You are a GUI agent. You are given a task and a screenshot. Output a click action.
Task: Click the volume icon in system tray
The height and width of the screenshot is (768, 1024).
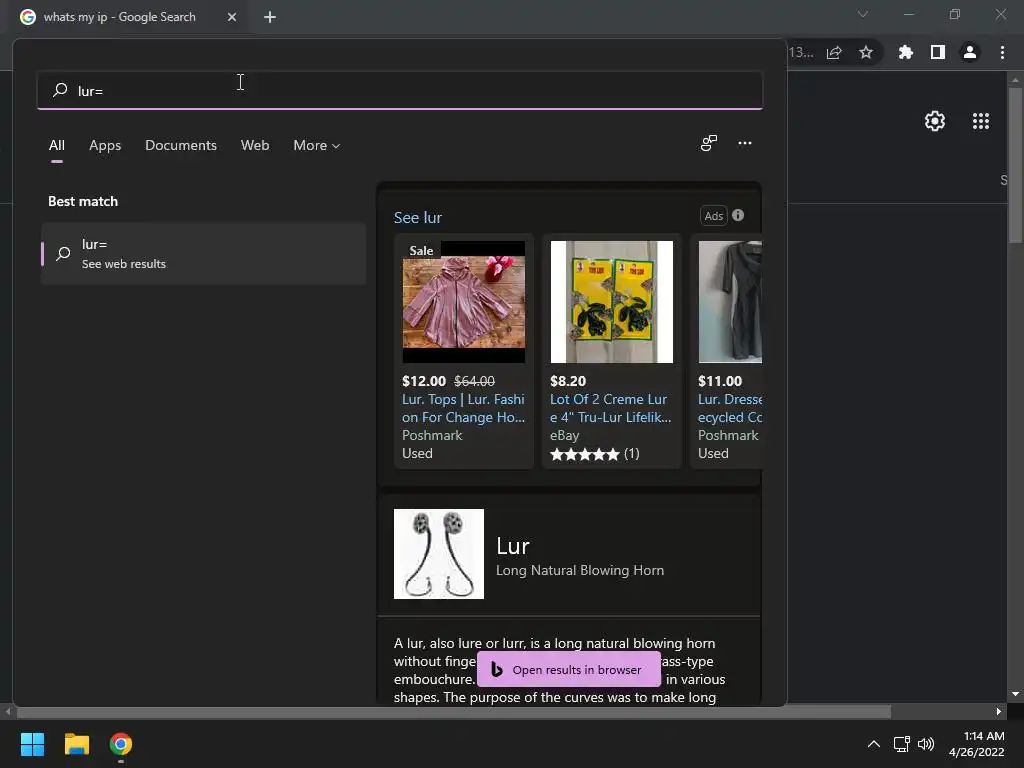coord(926,744)
